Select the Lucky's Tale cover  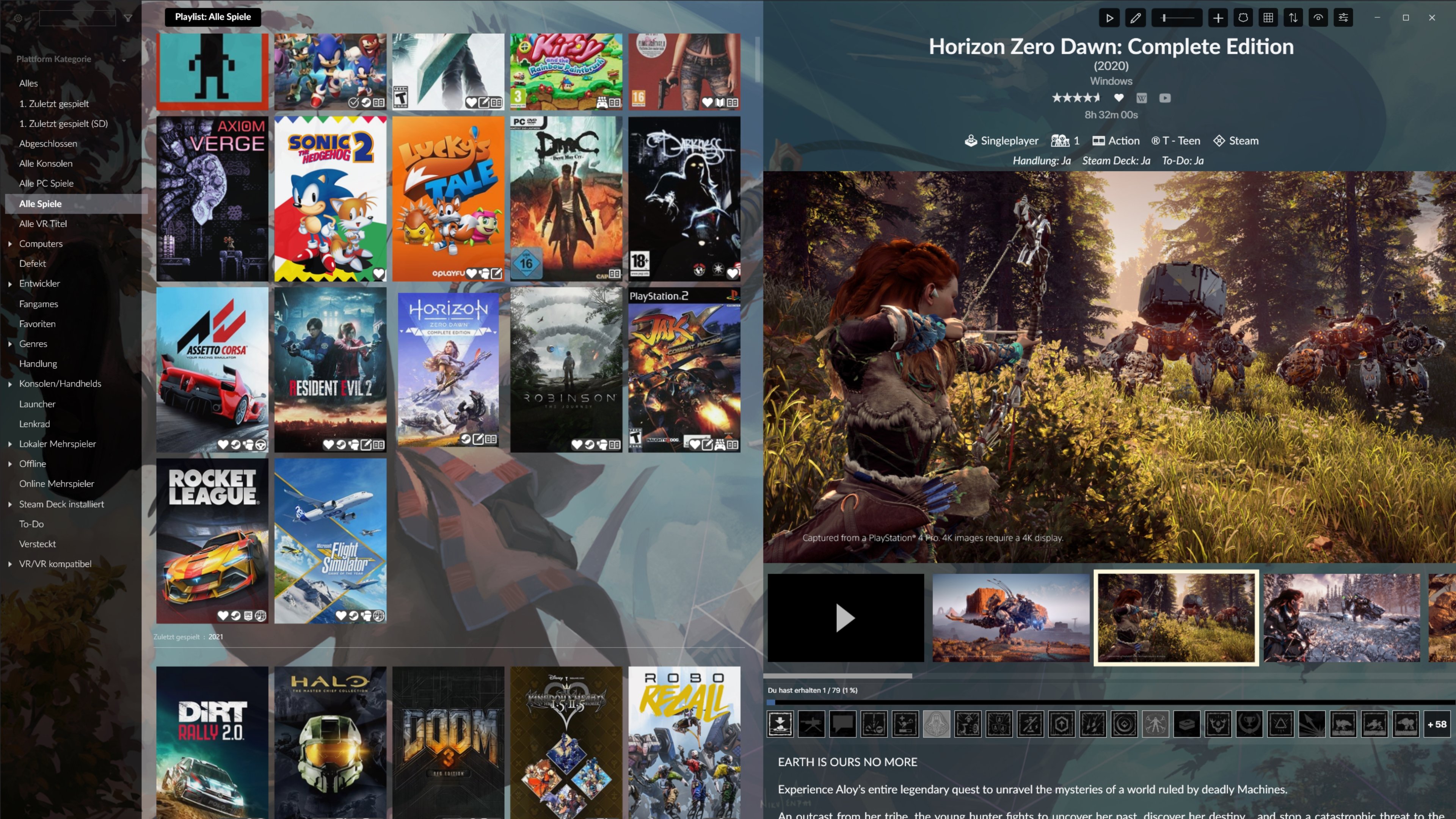tap(448, 199)
